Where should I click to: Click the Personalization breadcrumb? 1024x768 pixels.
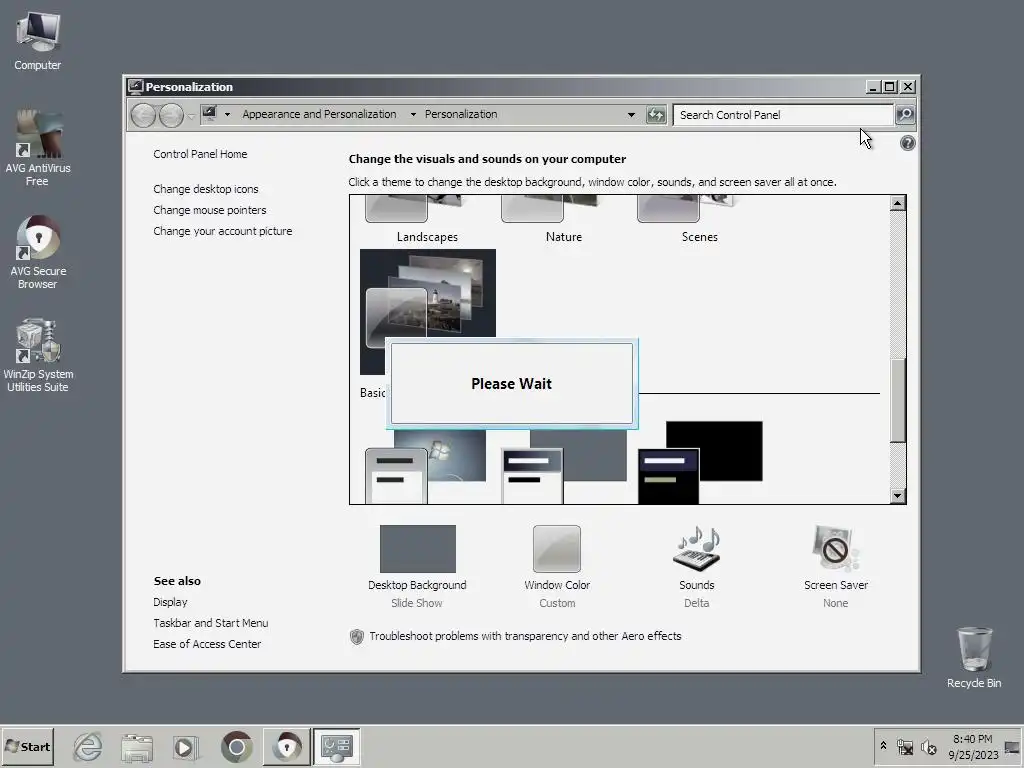(461, 114)
